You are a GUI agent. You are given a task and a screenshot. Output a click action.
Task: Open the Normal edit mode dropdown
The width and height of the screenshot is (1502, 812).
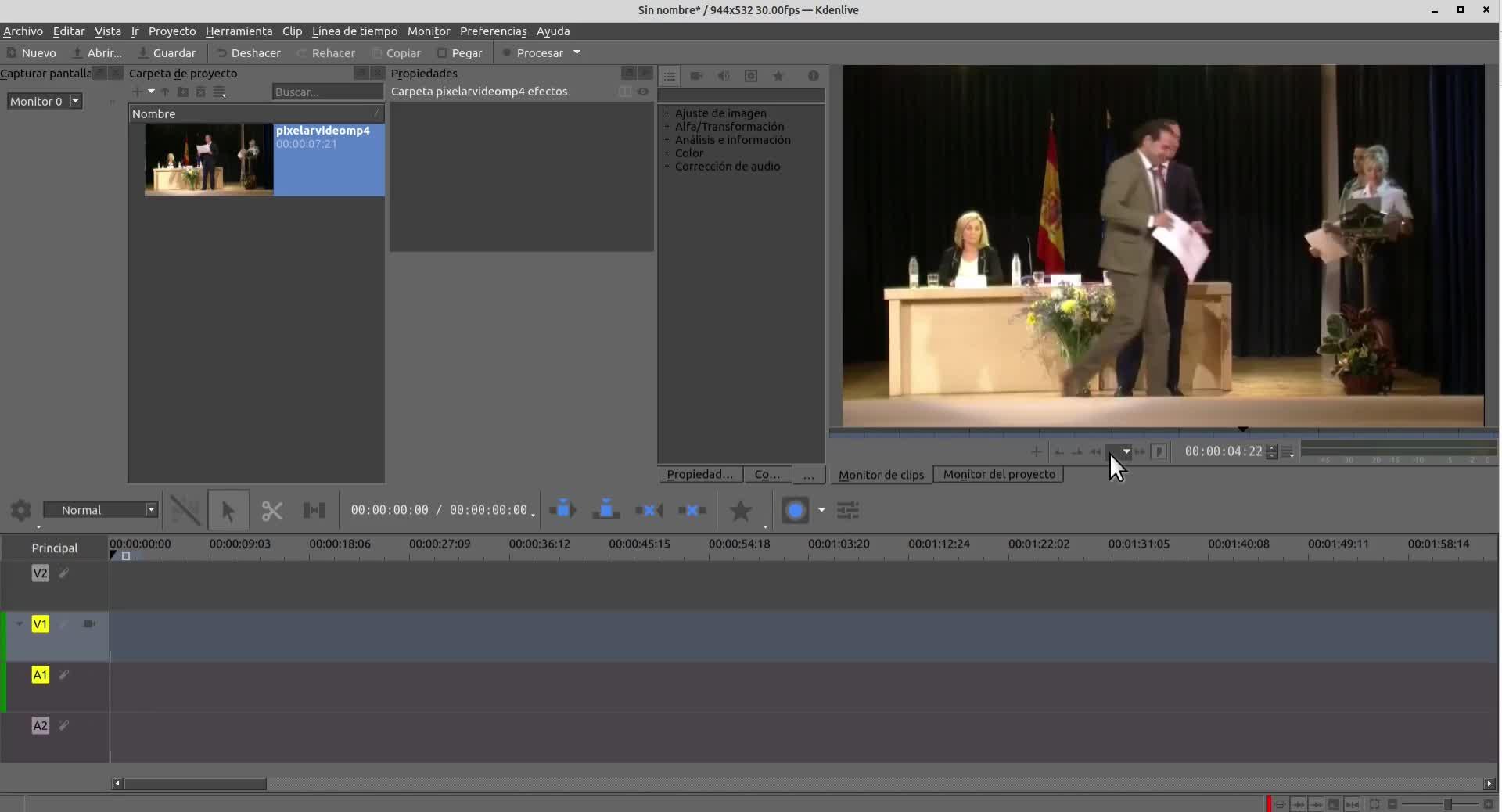(101, 510)
